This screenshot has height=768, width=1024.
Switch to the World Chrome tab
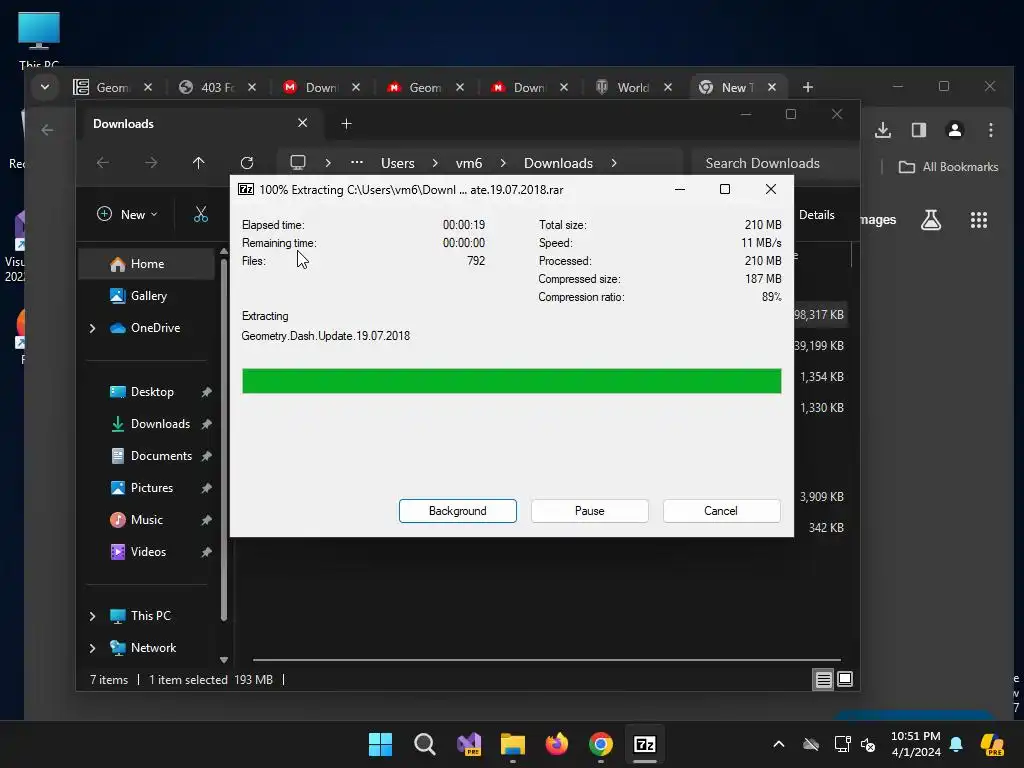point(634,88)
